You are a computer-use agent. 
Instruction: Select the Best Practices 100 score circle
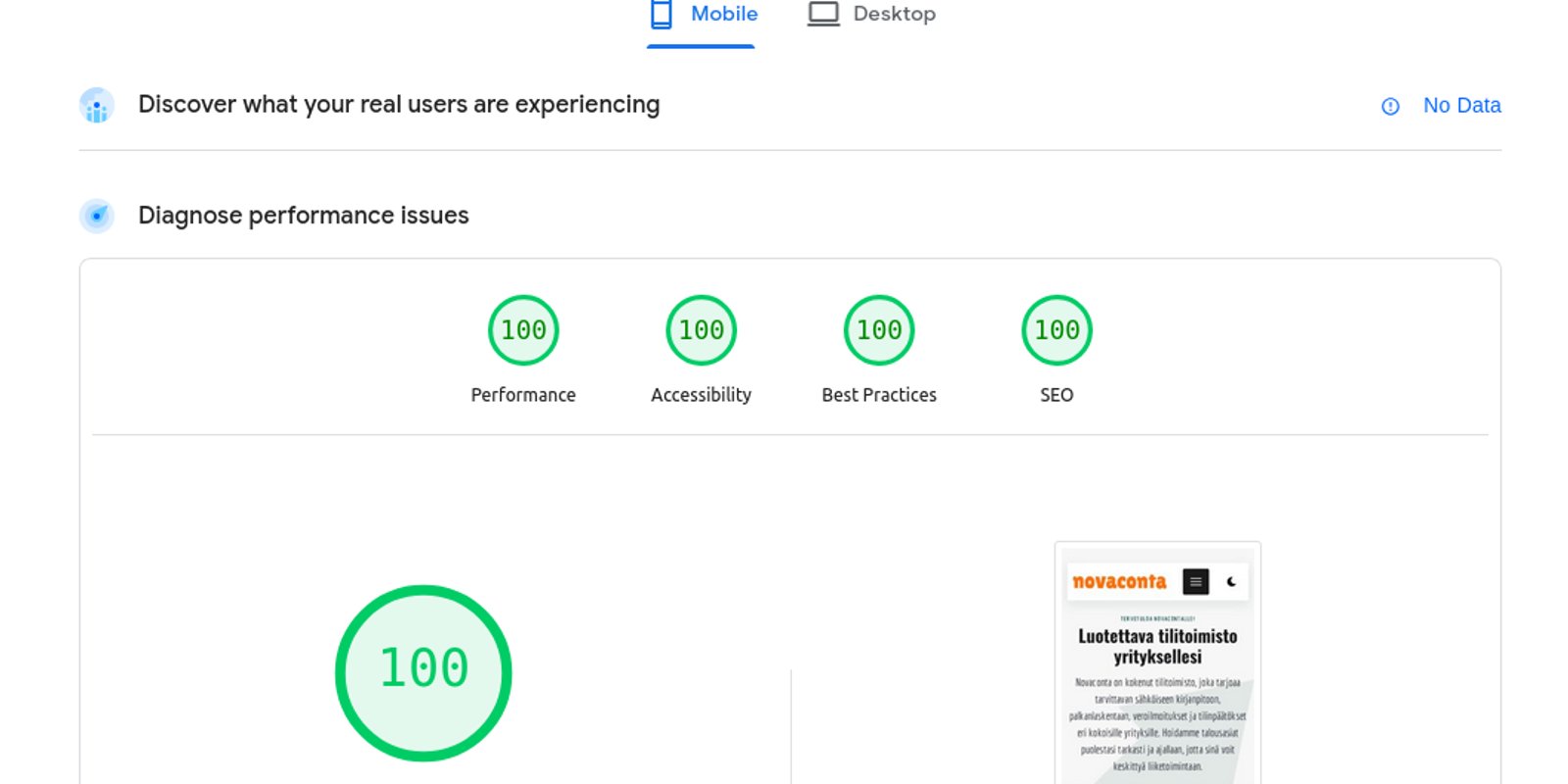point(879,330)
